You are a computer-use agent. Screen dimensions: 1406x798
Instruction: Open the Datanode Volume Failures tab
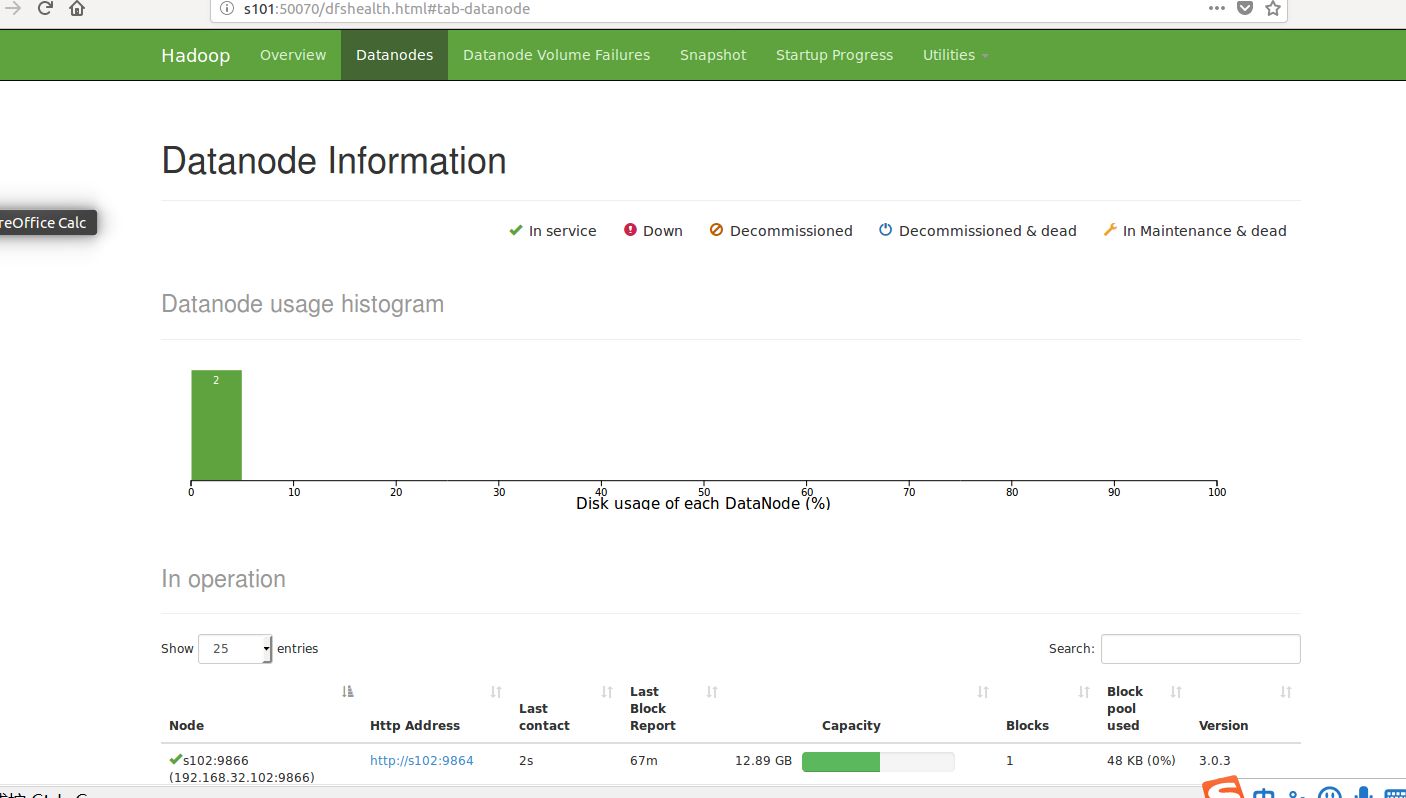pyautogui.click(x=556, y=55)
